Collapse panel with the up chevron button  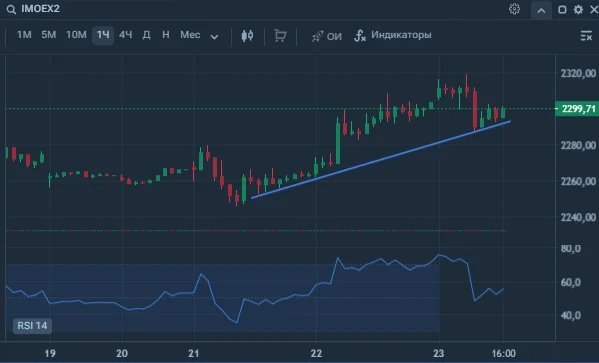541,10
